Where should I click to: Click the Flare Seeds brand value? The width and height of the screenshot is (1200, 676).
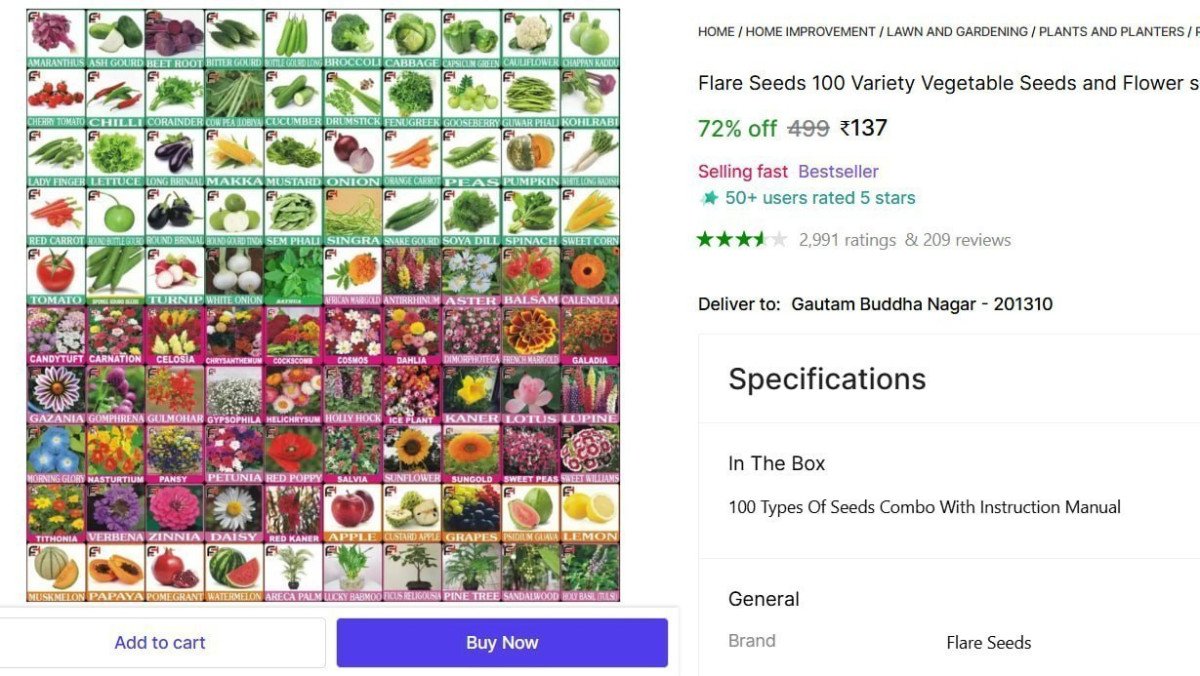tap(988, 642)
